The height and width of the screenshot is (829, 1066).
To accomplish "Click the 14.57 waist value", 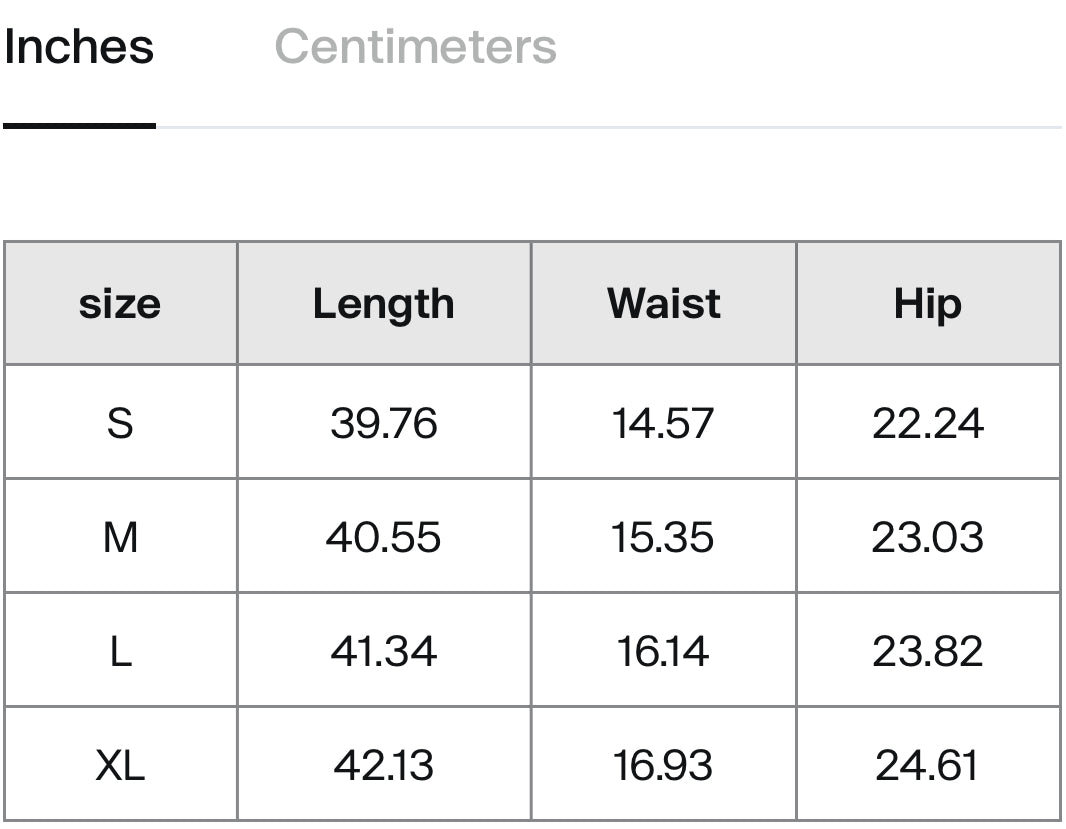I will pyautogui.click(x=663, y=423).
